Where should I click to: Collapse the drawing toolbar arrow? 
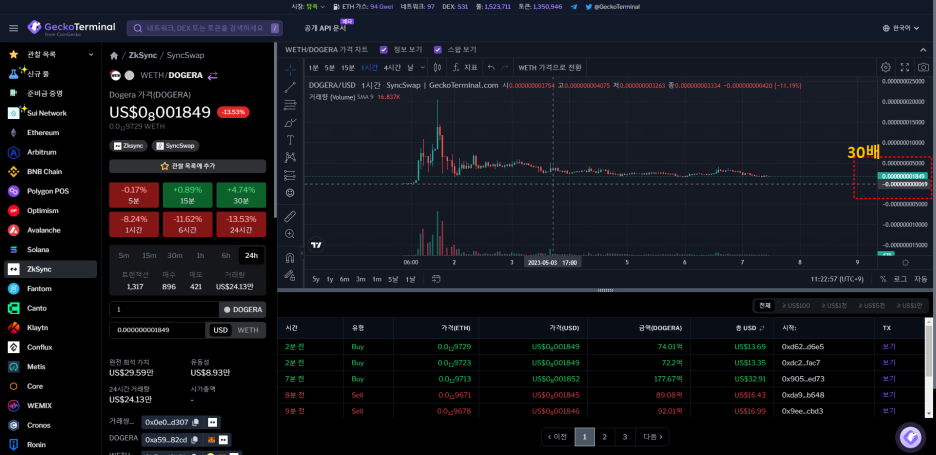(x=301, y=253)
